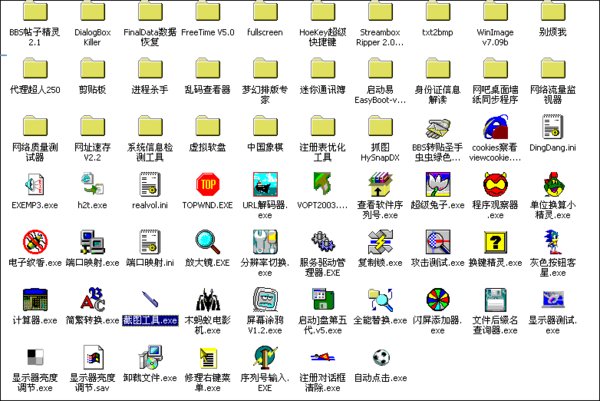600x401 pixels.
Task: Select the 虚拟软盘 folder
Action: point(207,126)
